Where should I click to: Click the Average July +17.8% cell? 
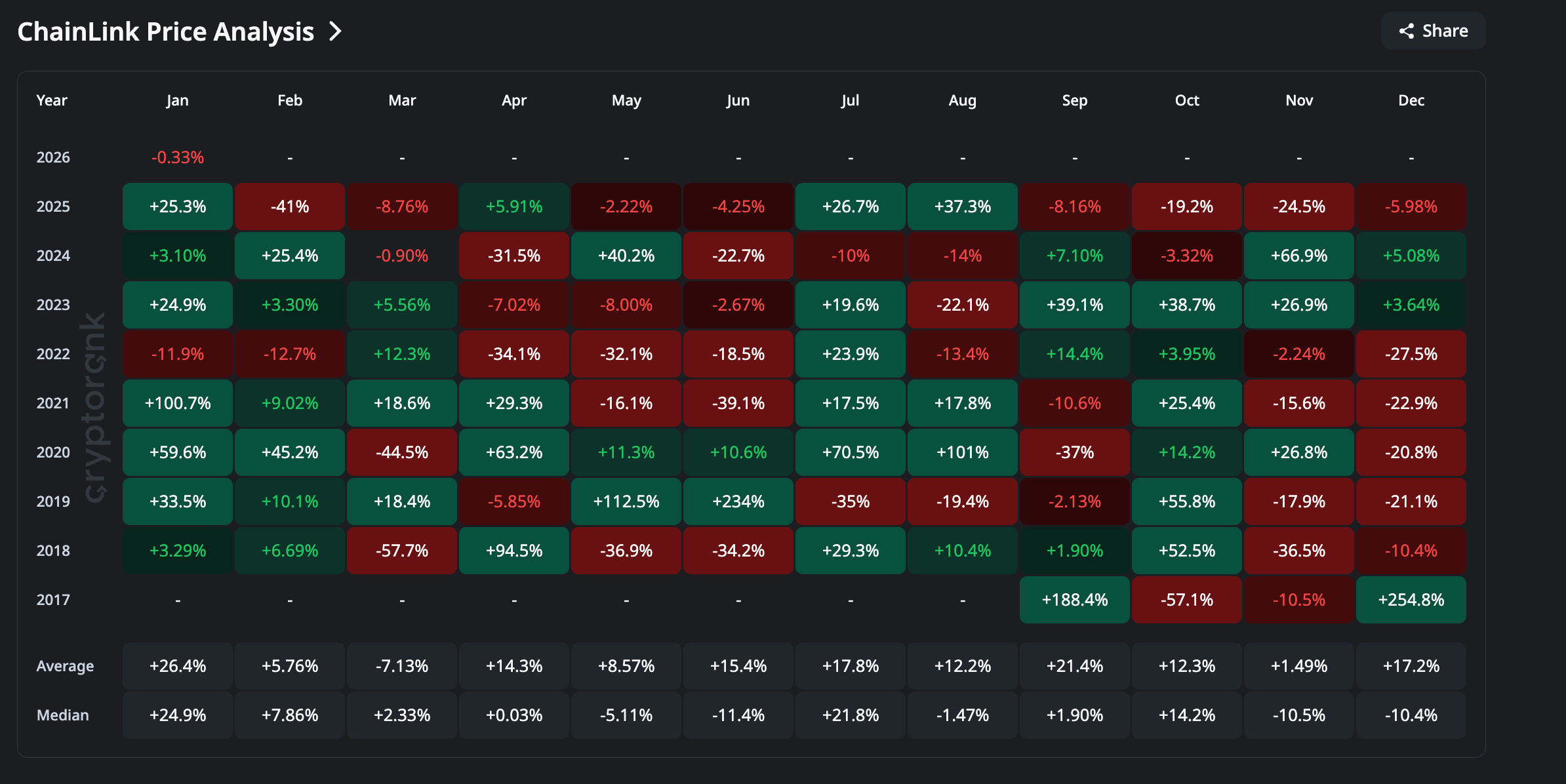[x=850, y=666]
